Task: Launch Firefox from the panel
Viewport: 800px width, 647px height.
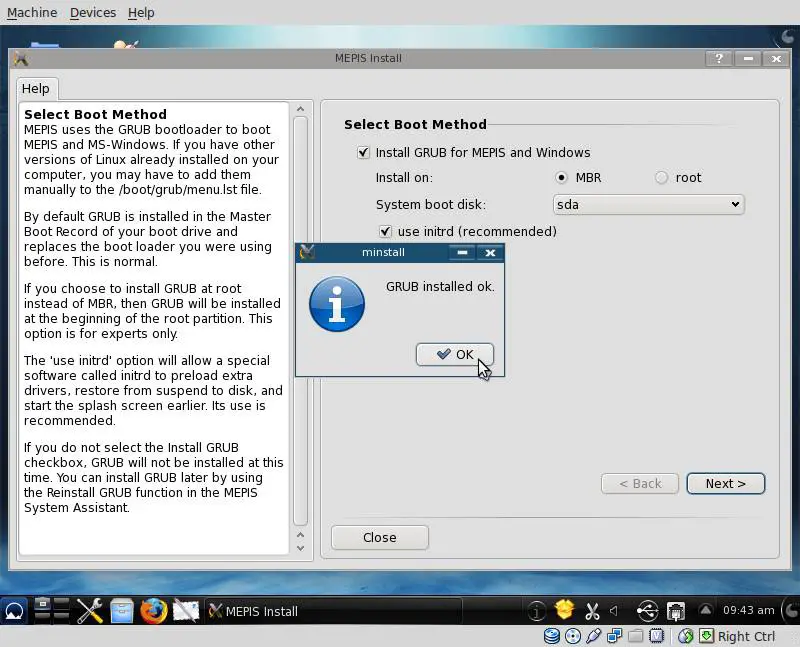Action: 154,611
